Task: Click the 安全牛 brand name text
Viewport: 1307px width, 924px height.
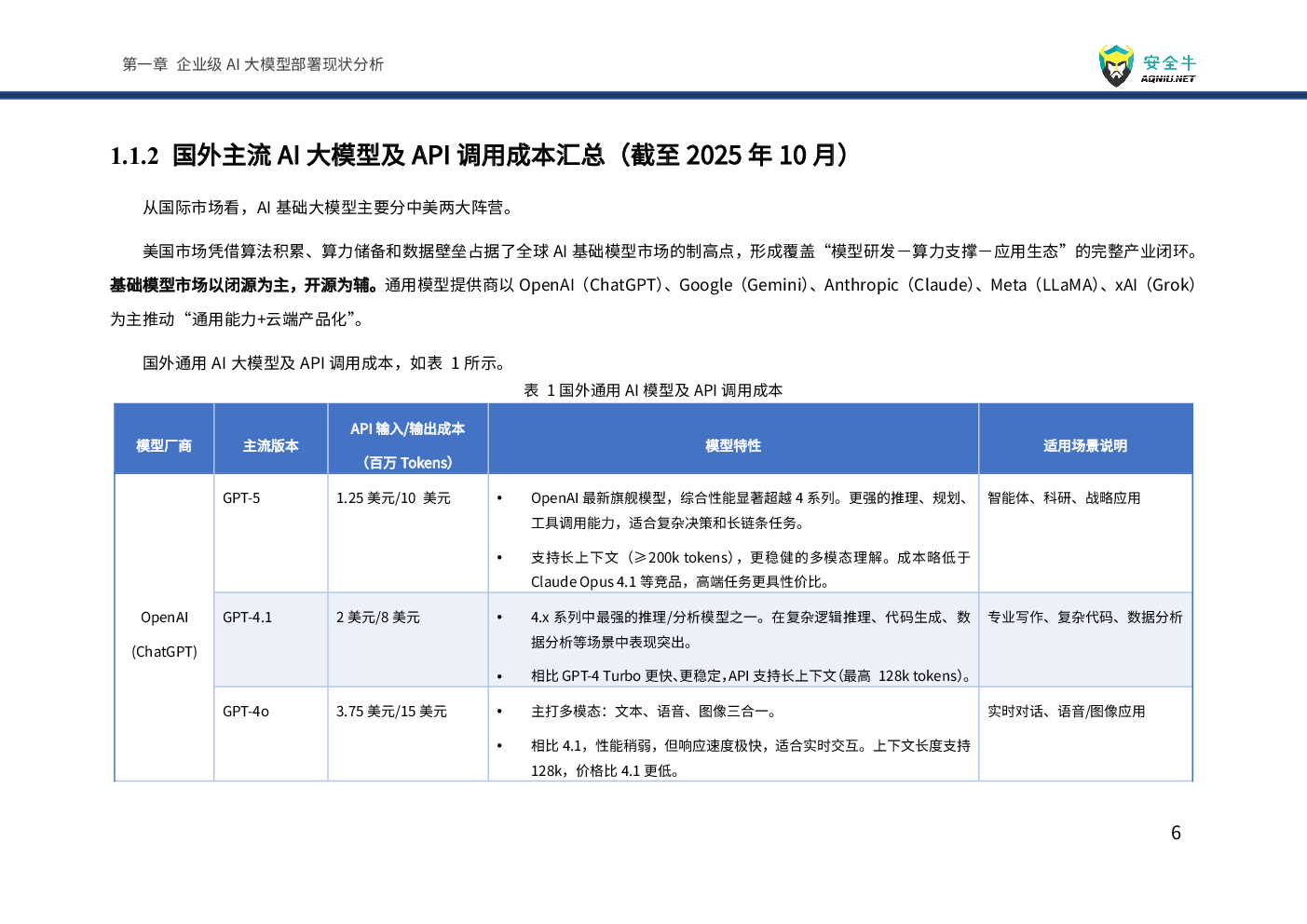Action: click(1169, 63)
